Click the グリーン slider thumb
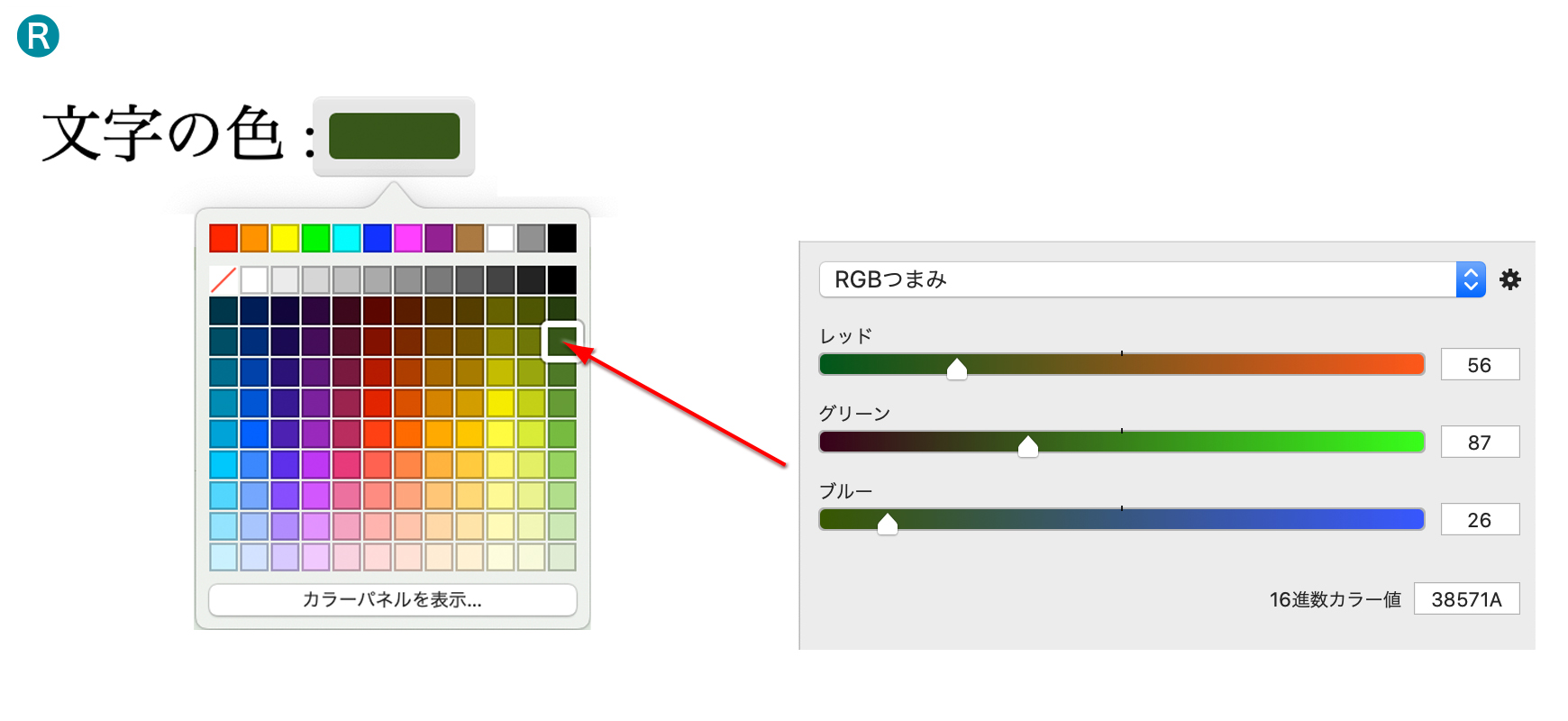Viewport: 1568px width, 721px height. point(1028,445)
